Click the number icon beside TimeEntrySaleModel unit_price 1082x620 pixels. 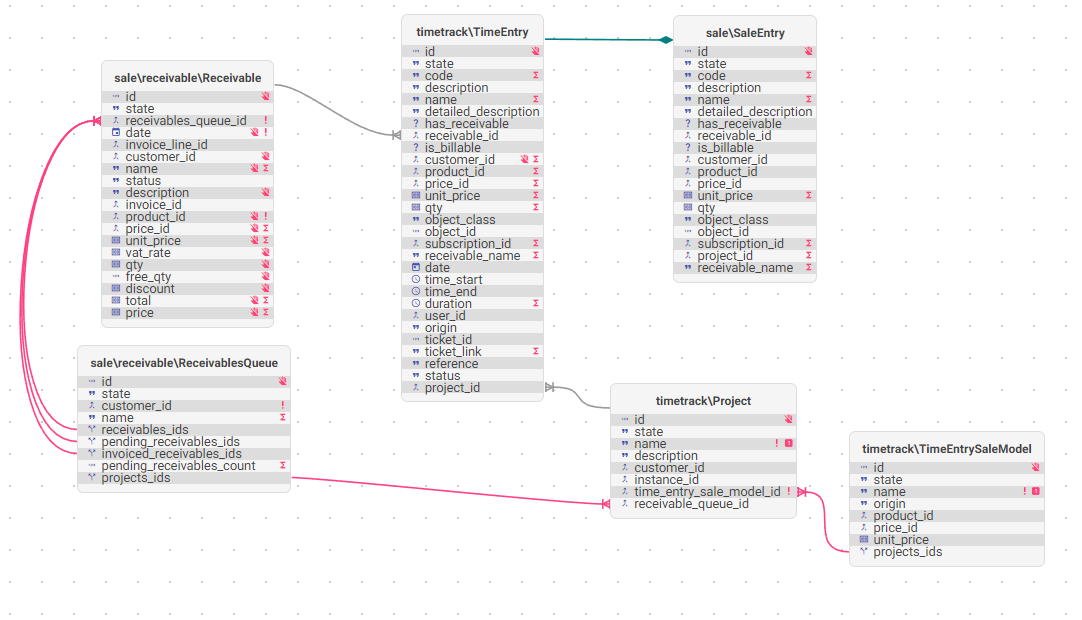pos(864,539)
